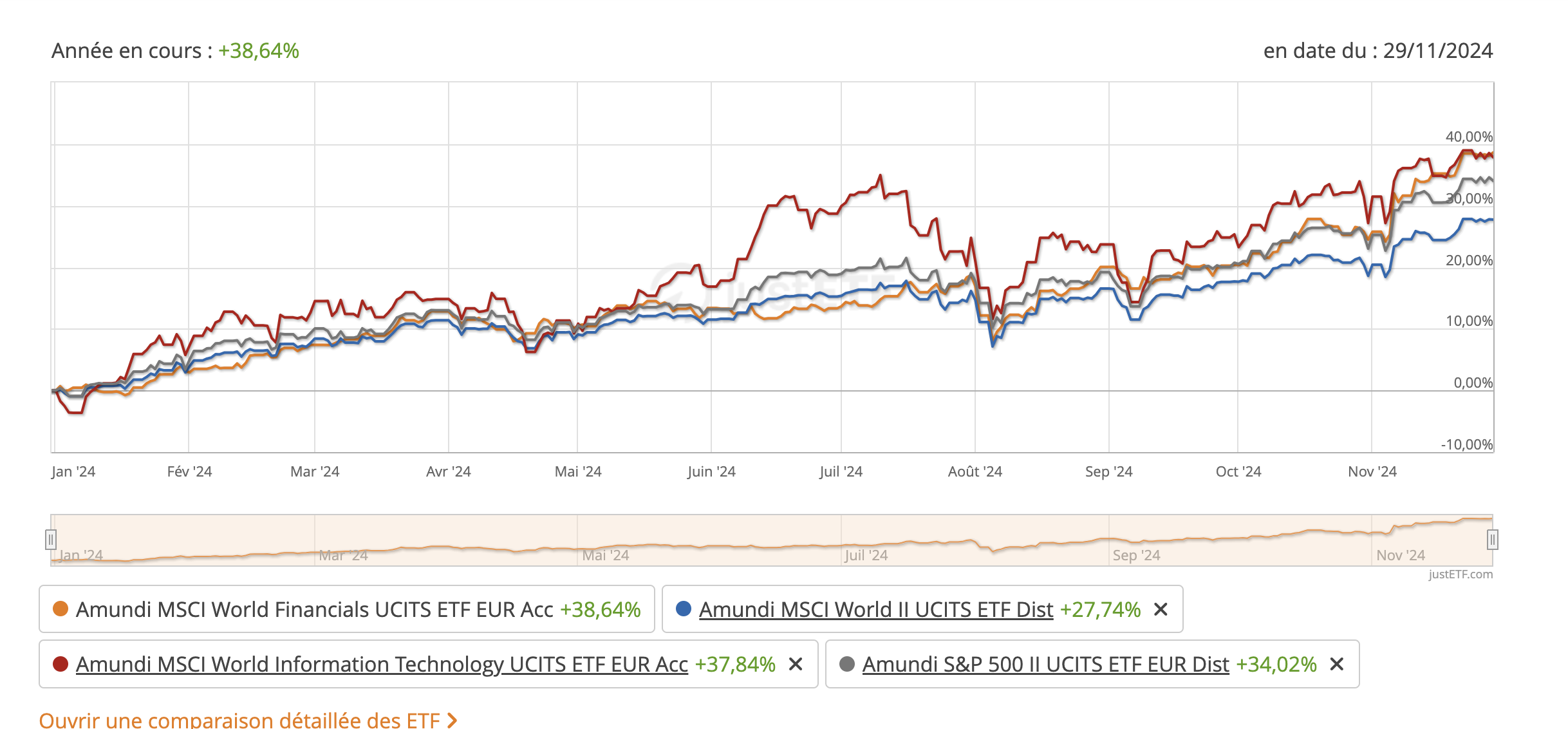Click the 40,00% y-axis label

[1469, 137]
